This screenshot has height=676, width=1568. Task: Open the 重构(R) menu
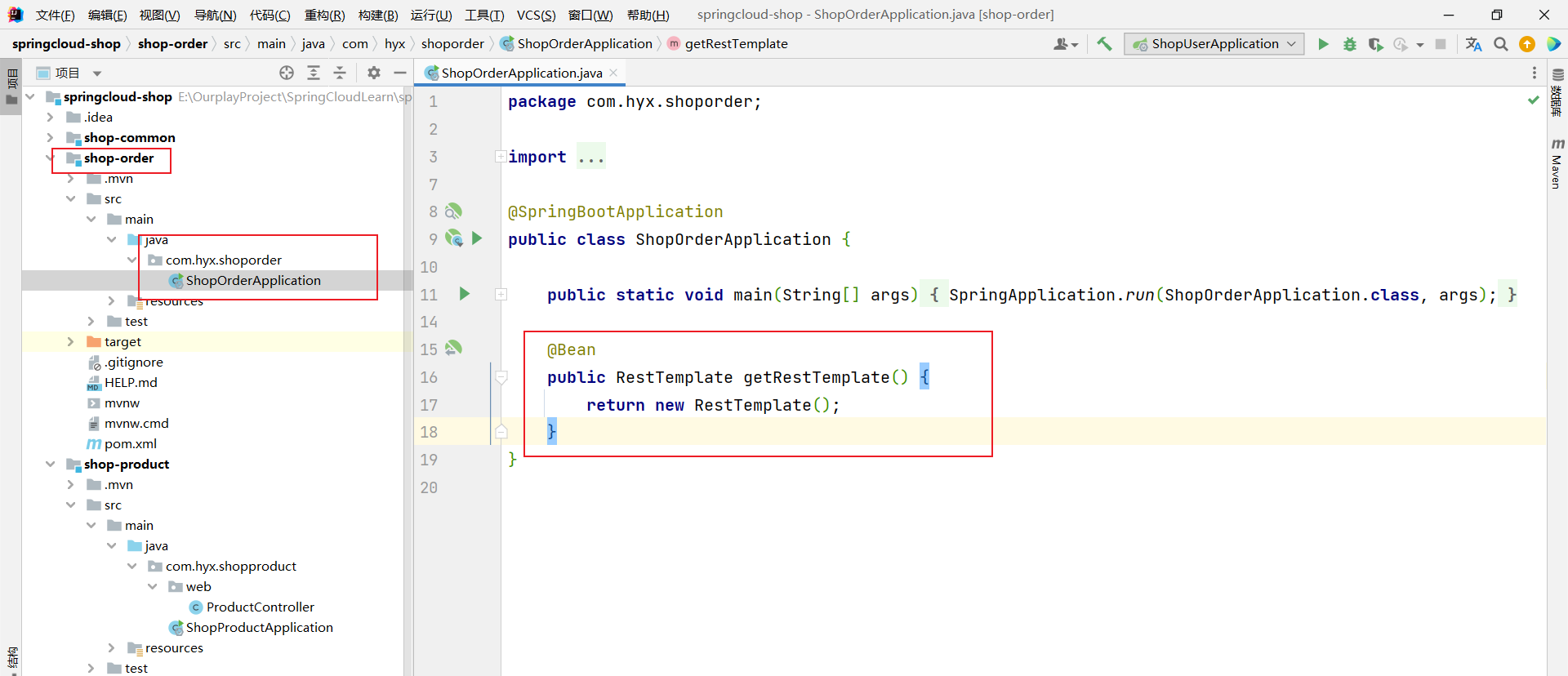324,15
